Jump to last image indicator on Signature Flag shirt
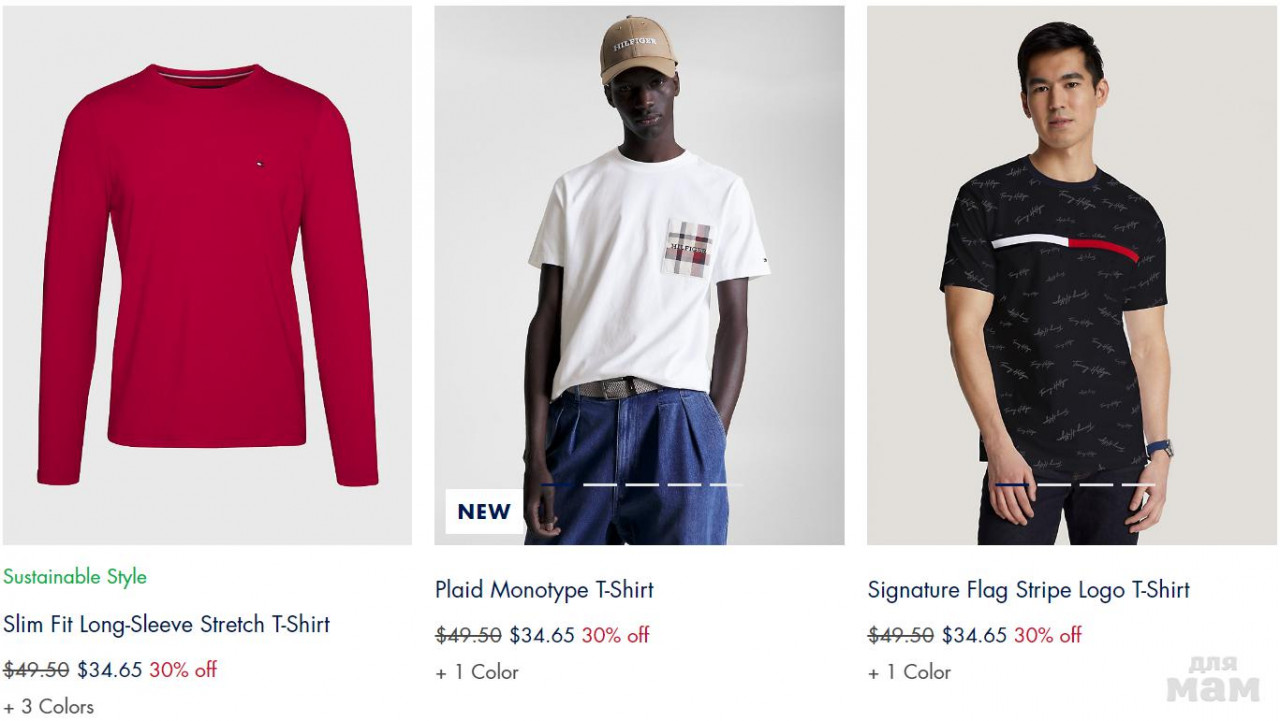 tap(1138, 485)
